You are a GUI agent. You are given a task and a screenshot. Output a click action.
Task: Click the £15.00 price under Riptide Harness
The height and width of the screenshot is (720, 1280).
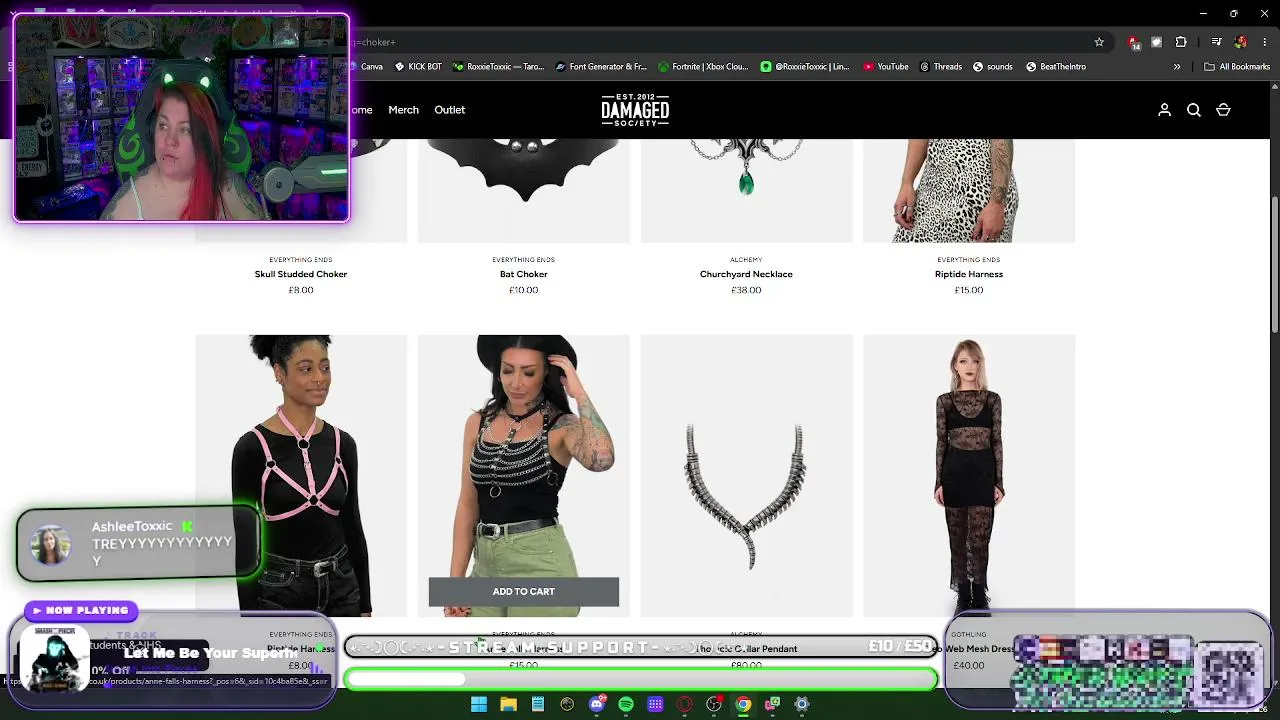[x=969, y=290]
